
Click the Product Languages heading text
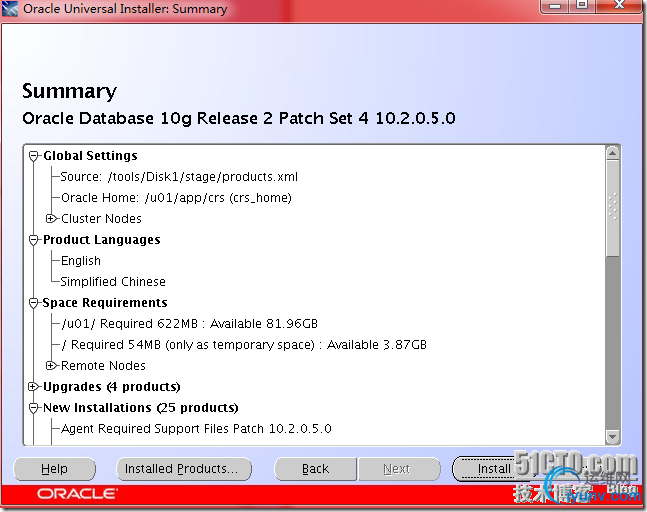tap(102, 240)
